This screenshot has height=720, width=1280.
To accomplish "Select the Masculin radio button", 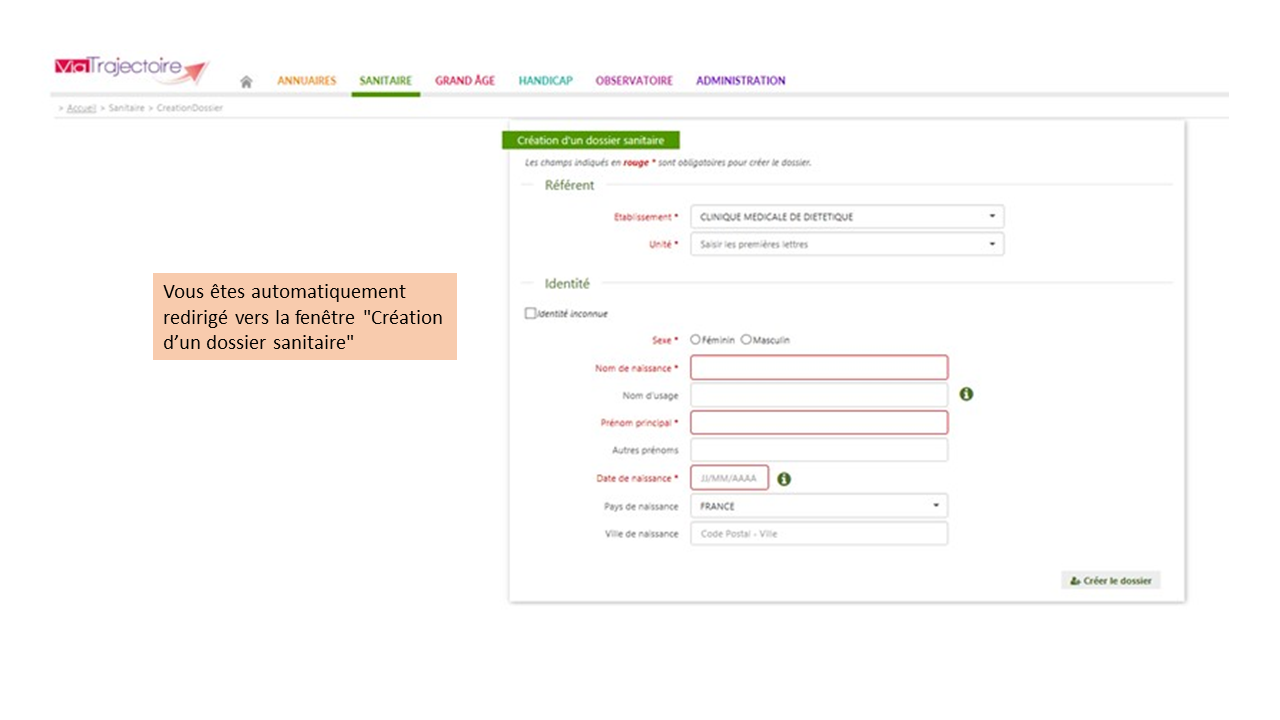I will (x=746, y=340).
